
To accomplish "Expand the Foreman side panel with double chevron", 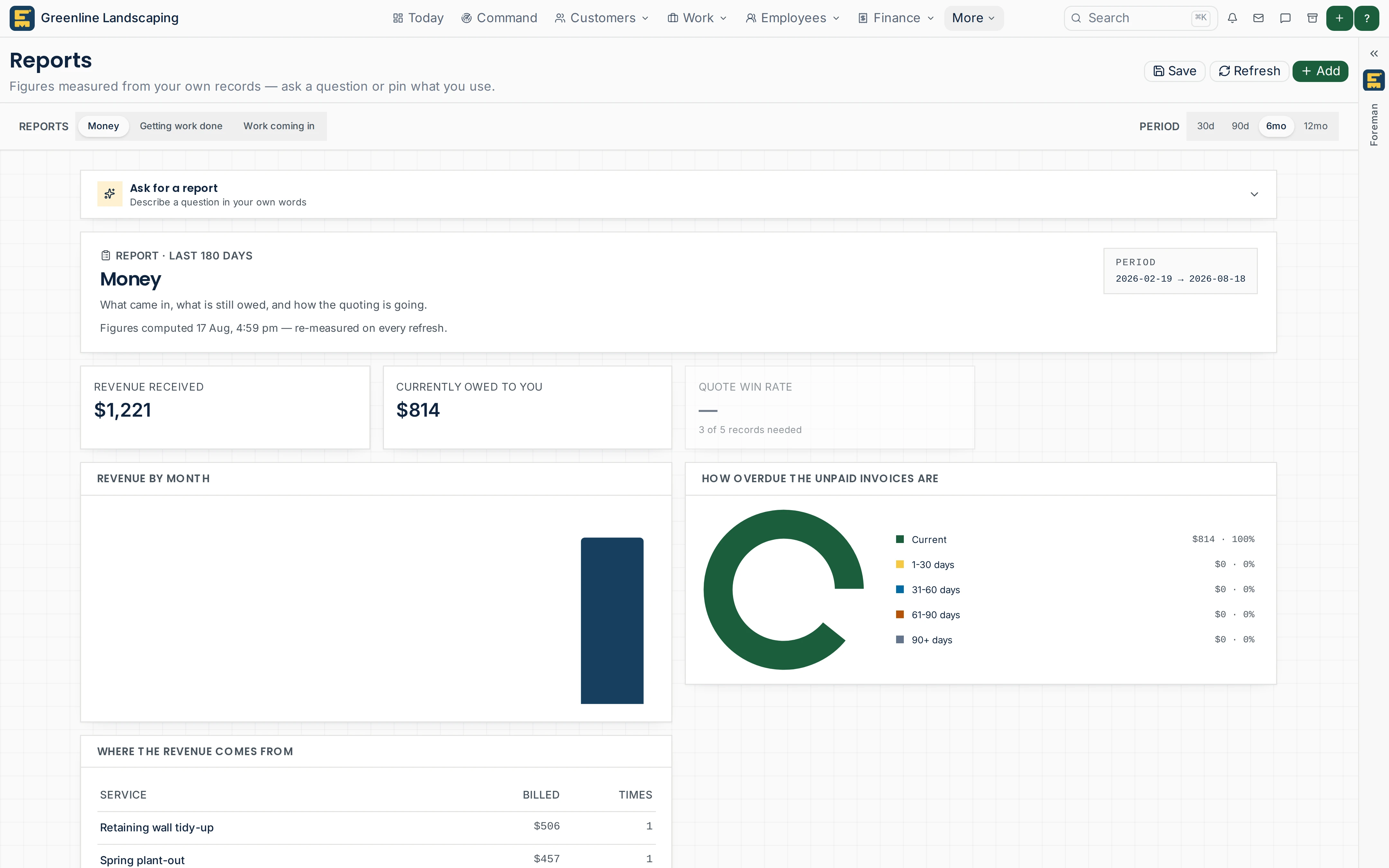I will pos(1374,53).
